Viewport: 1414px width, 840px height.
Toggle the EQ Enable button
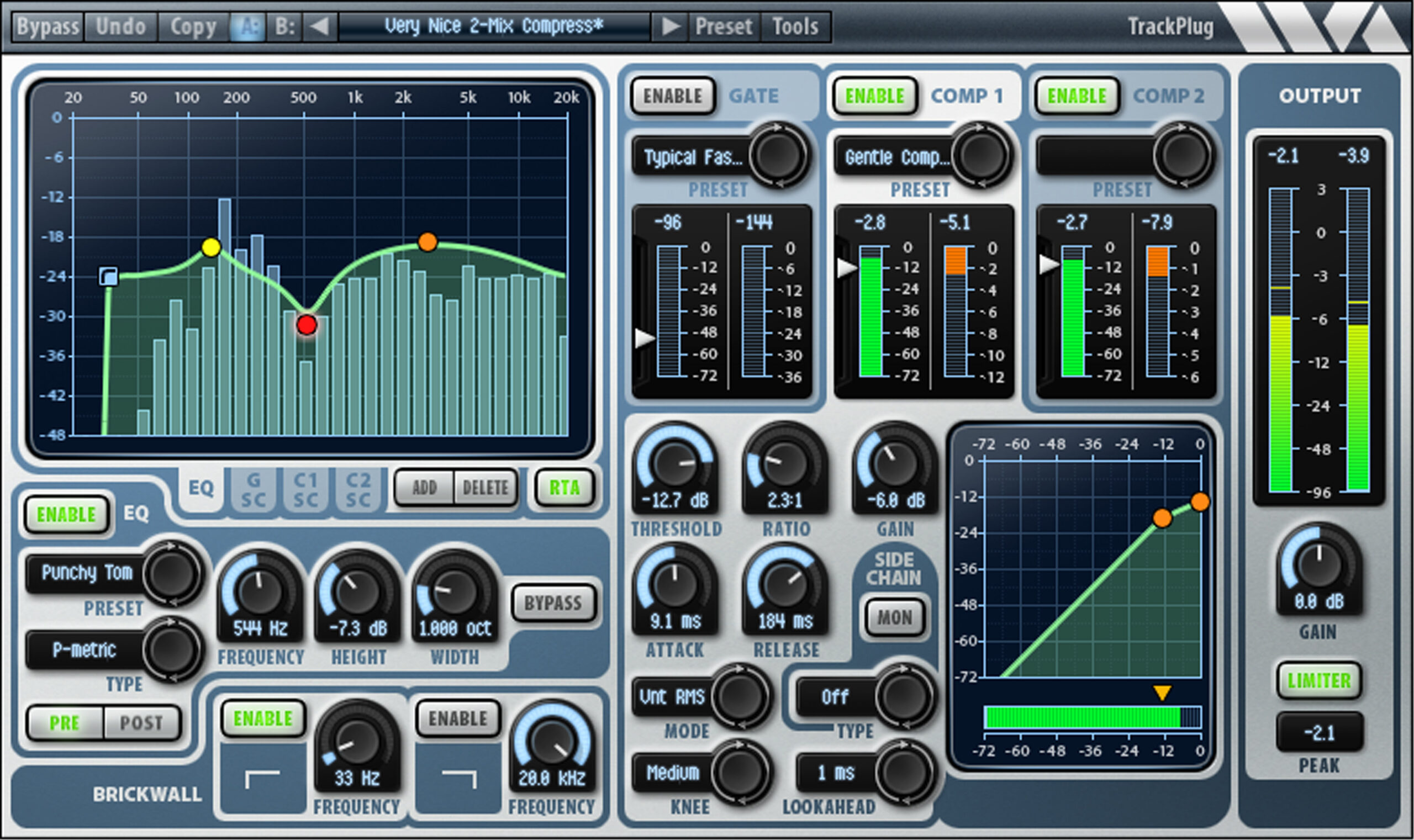click(66, 515)
